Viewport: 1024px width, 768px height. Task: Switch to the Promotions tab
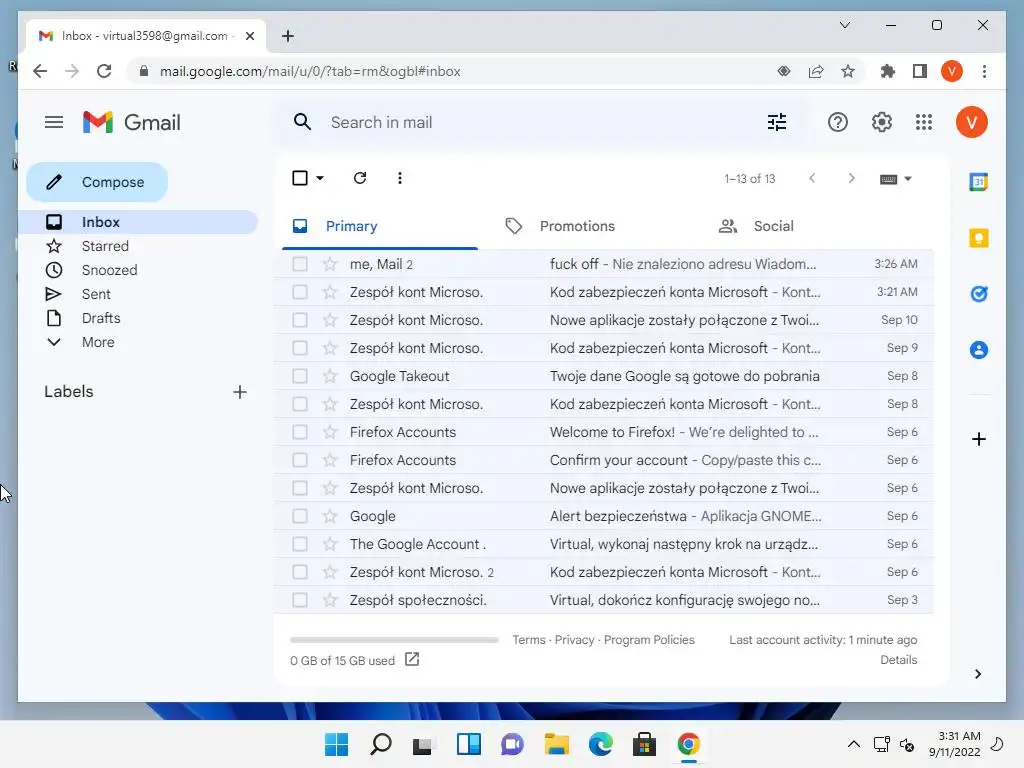[577, 226]
